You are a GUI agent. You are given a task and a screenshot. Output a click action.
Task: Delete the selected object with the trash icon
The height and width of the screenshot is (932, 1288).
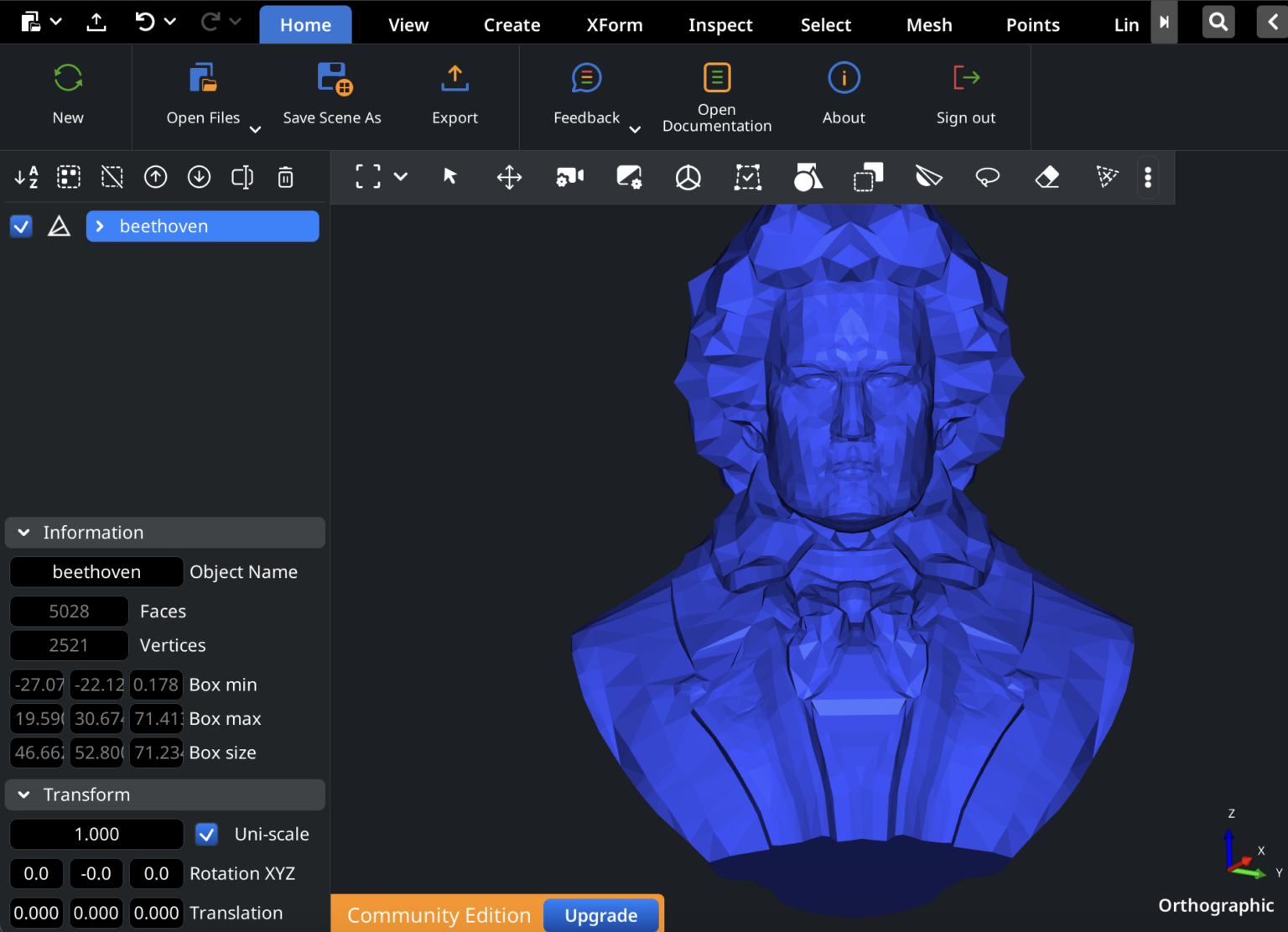pyautogui.click(x=285, y=177)
